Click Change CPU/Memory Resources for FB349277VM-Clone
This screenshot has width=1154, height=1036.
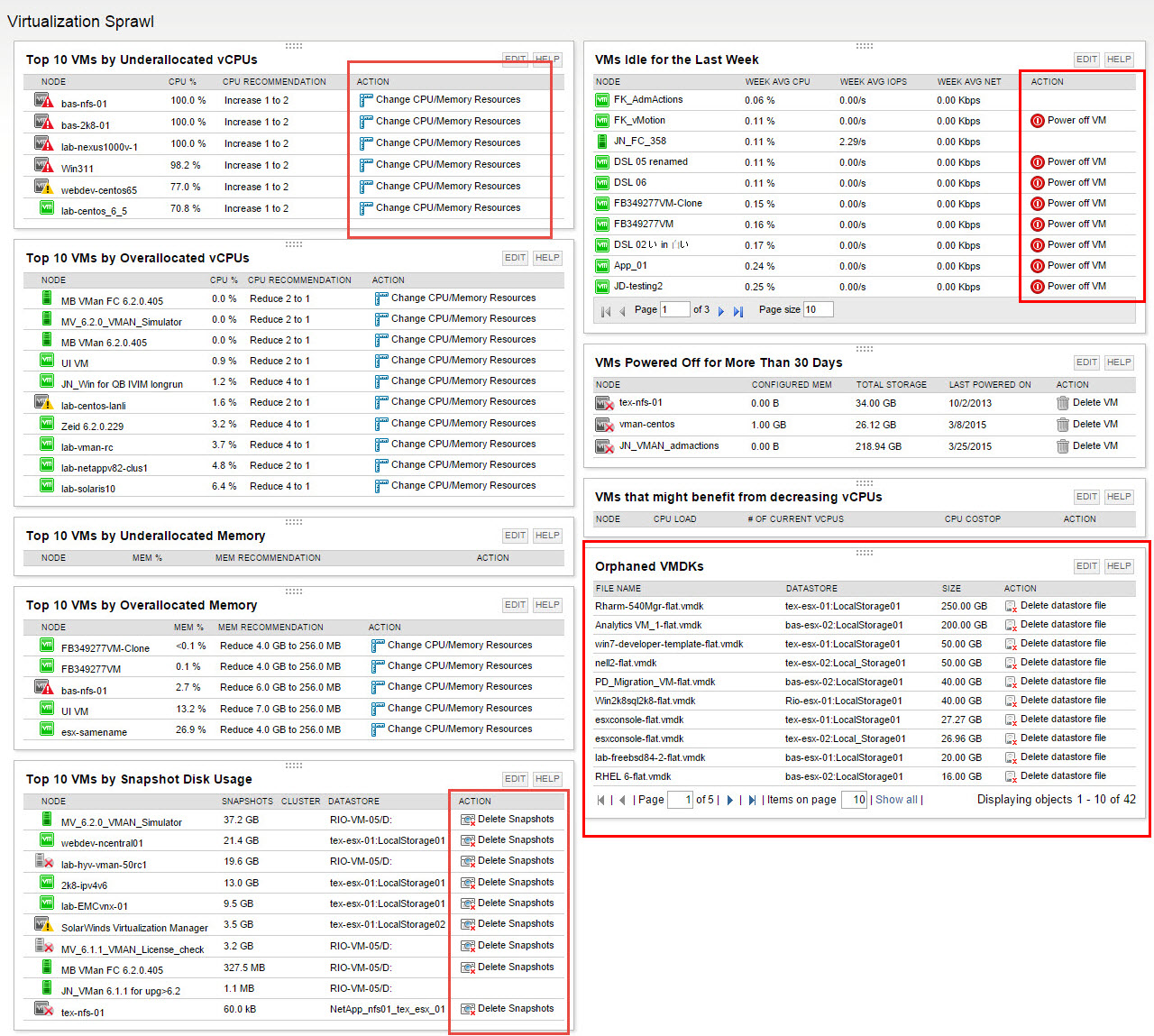coord(460,646)
